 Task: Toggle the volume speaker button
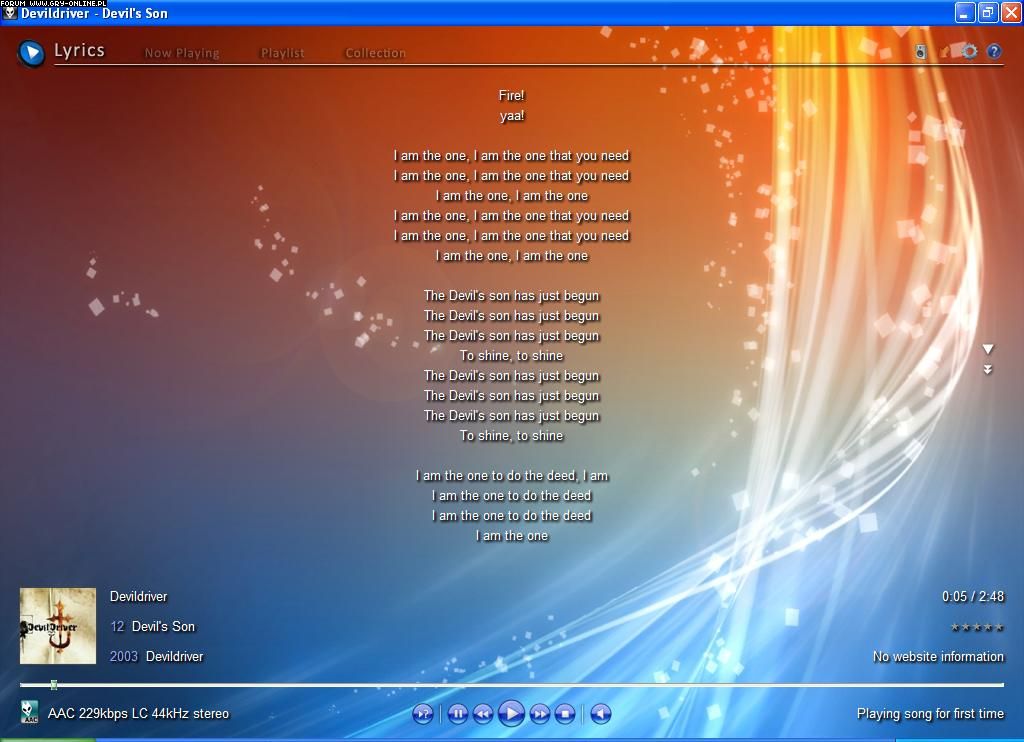(x=600, y=713)
